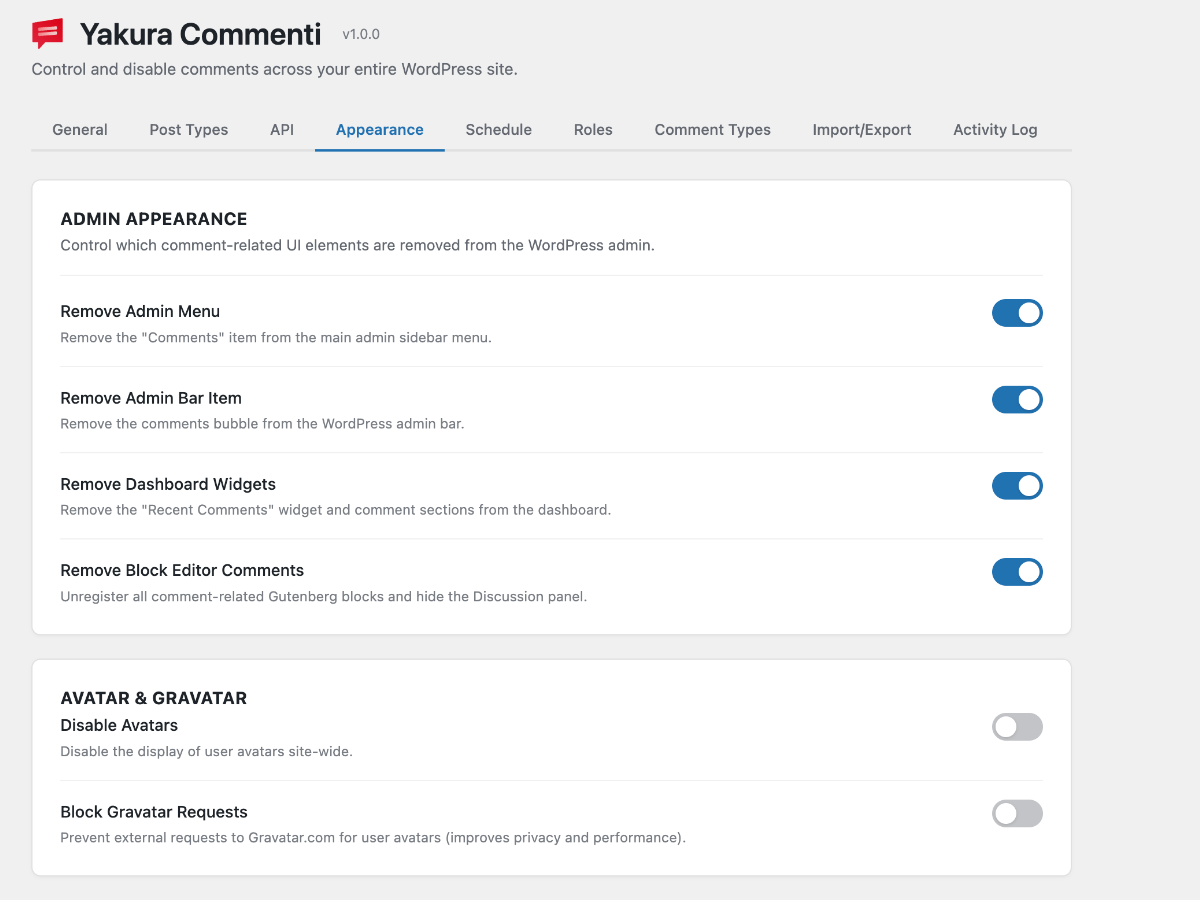Select the API tab

click(x=281, y=129)
